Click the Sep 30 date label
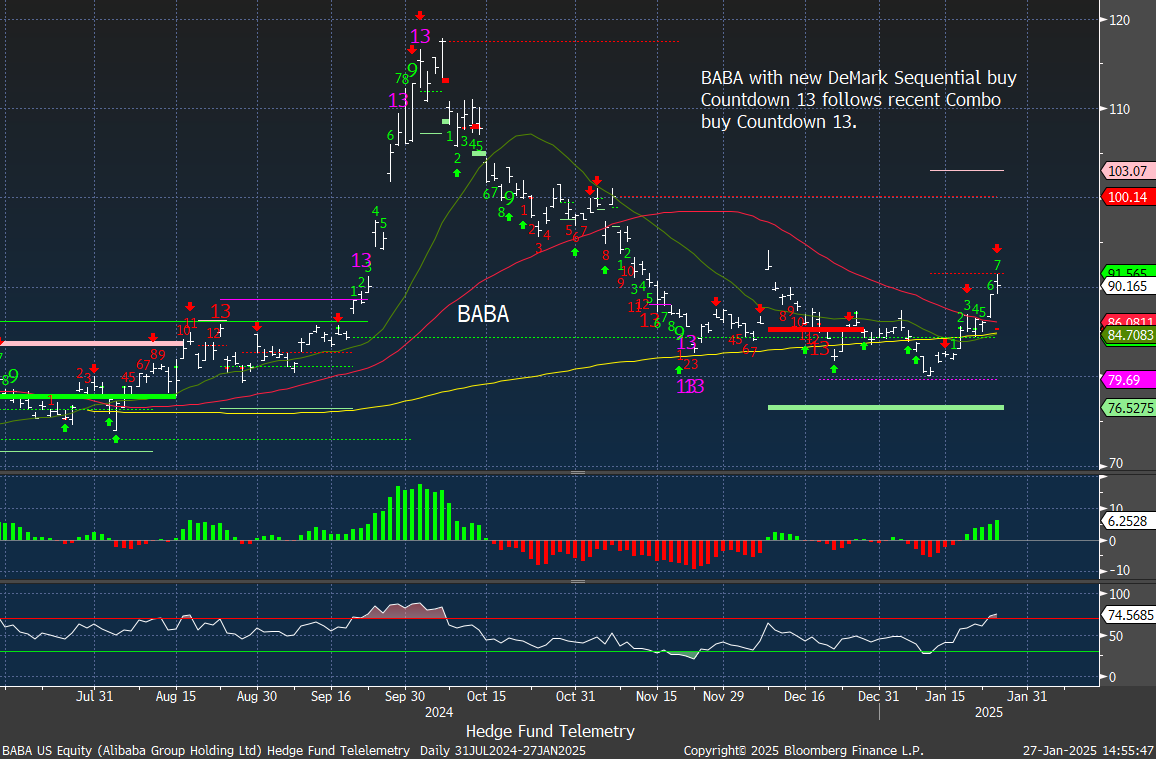 (405, 696)
